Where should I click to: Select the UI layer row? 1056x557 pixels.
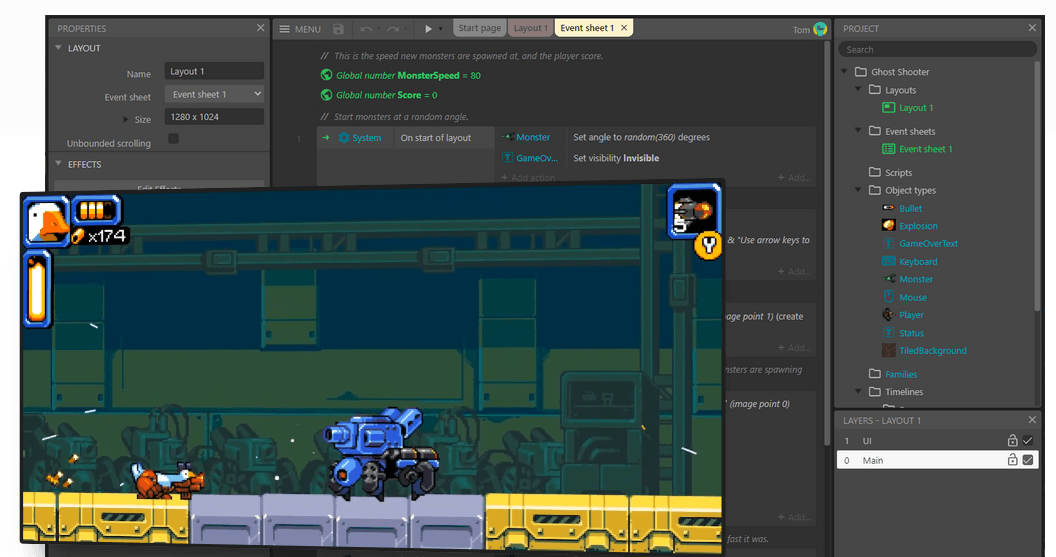pyautogui.click(x=937, y=440)
